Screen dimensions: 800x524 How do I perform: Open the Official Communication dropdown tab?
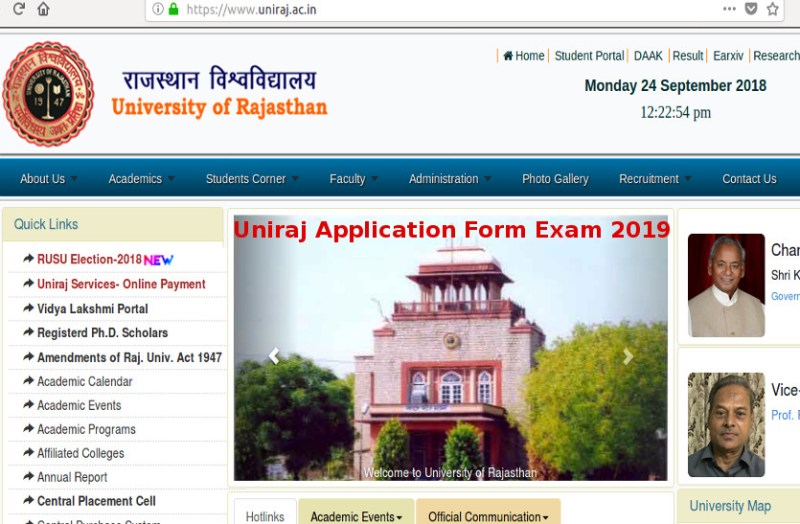488,512
